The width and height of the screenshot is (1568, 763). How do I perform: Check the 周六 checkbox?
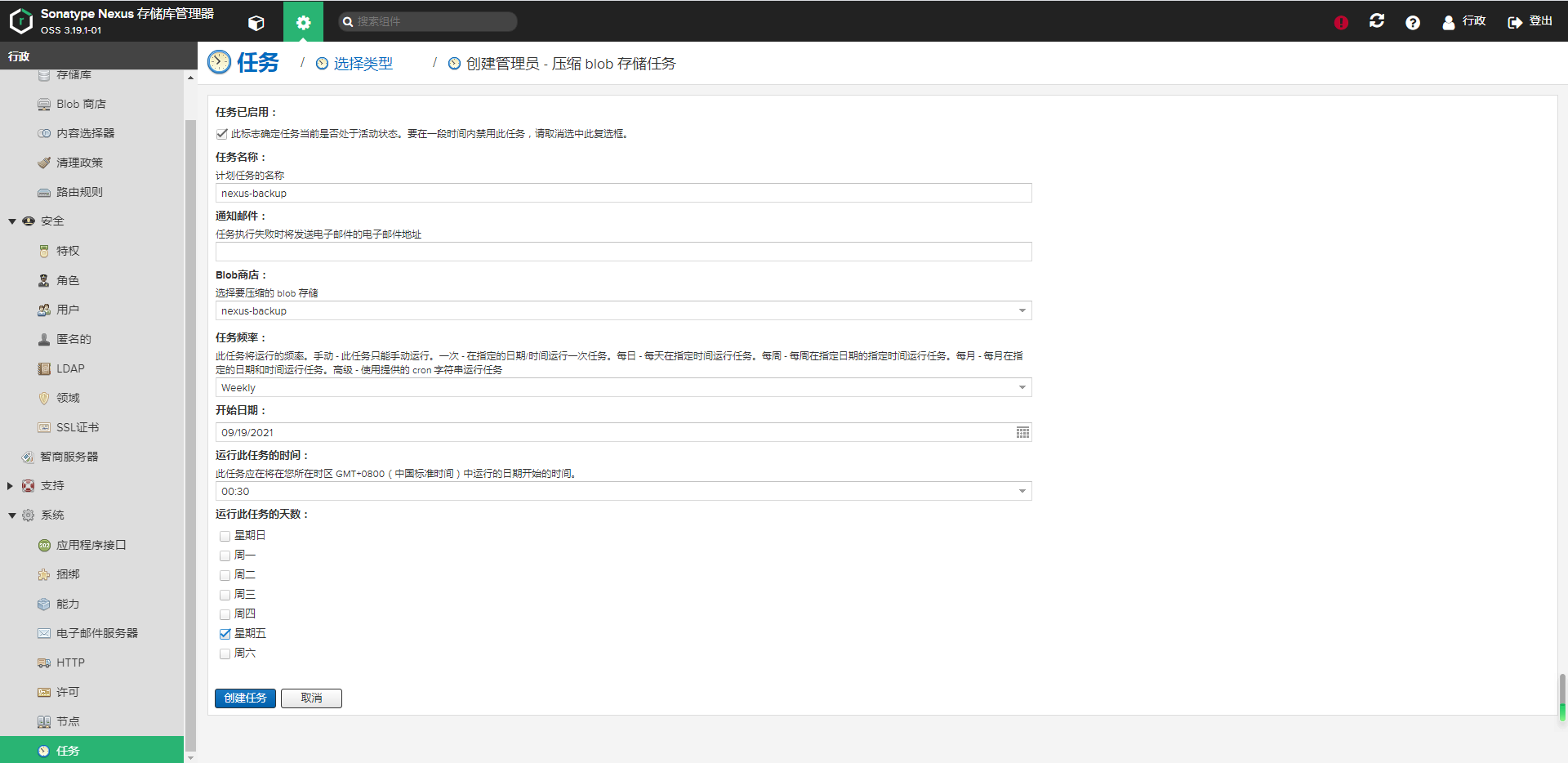click(225, 654)
